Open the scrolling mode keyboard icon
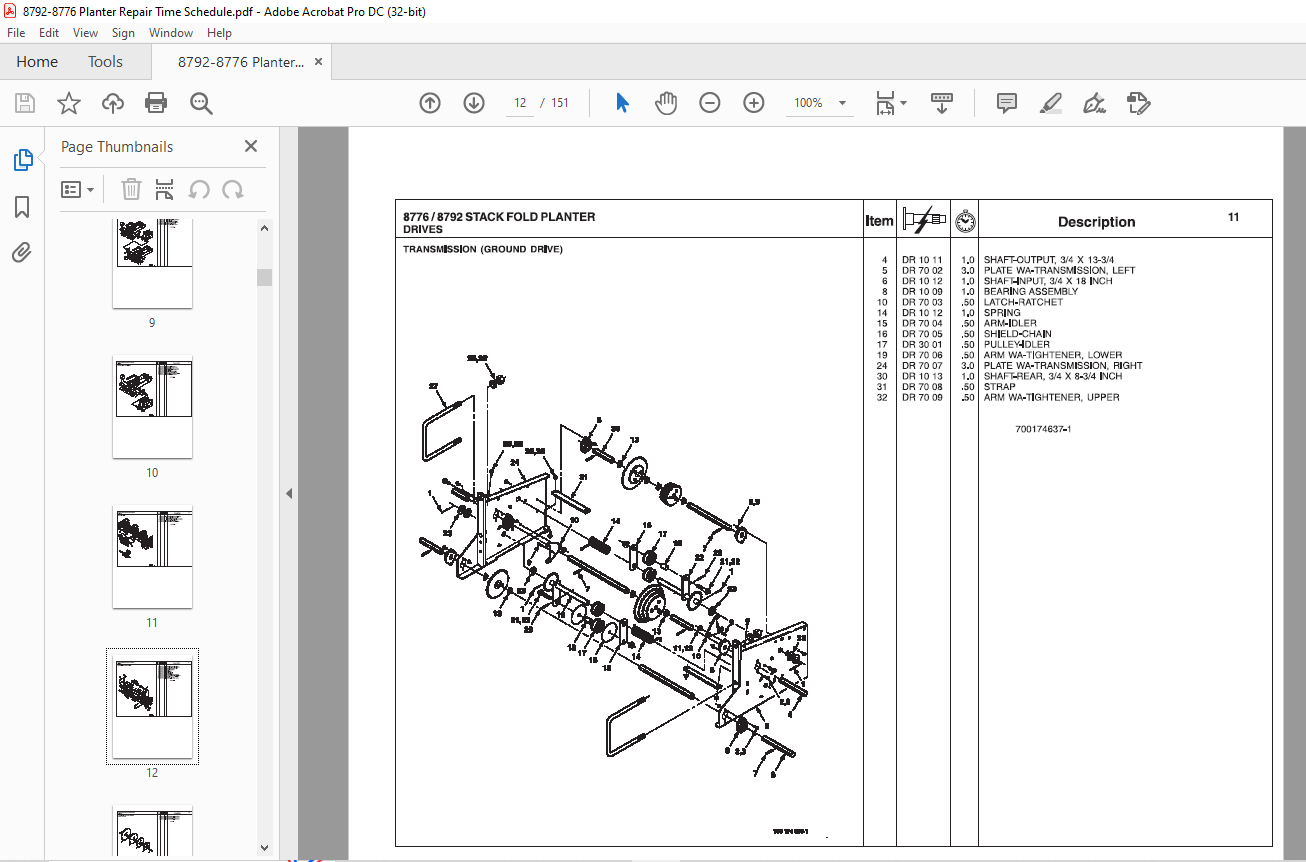 tap(942, 103)
